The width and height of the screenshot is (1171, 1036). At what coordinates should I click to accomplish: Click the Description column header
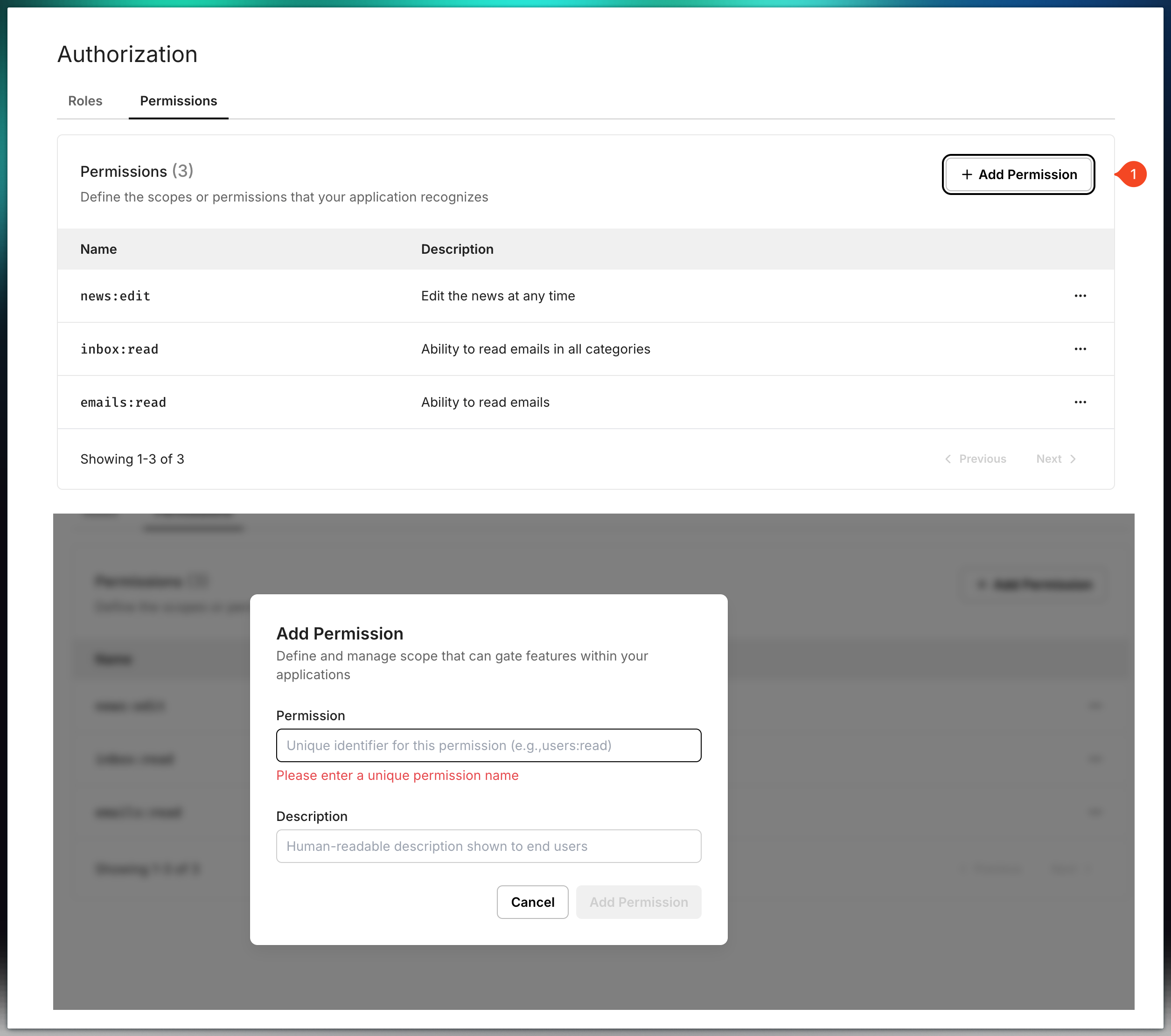457,249
